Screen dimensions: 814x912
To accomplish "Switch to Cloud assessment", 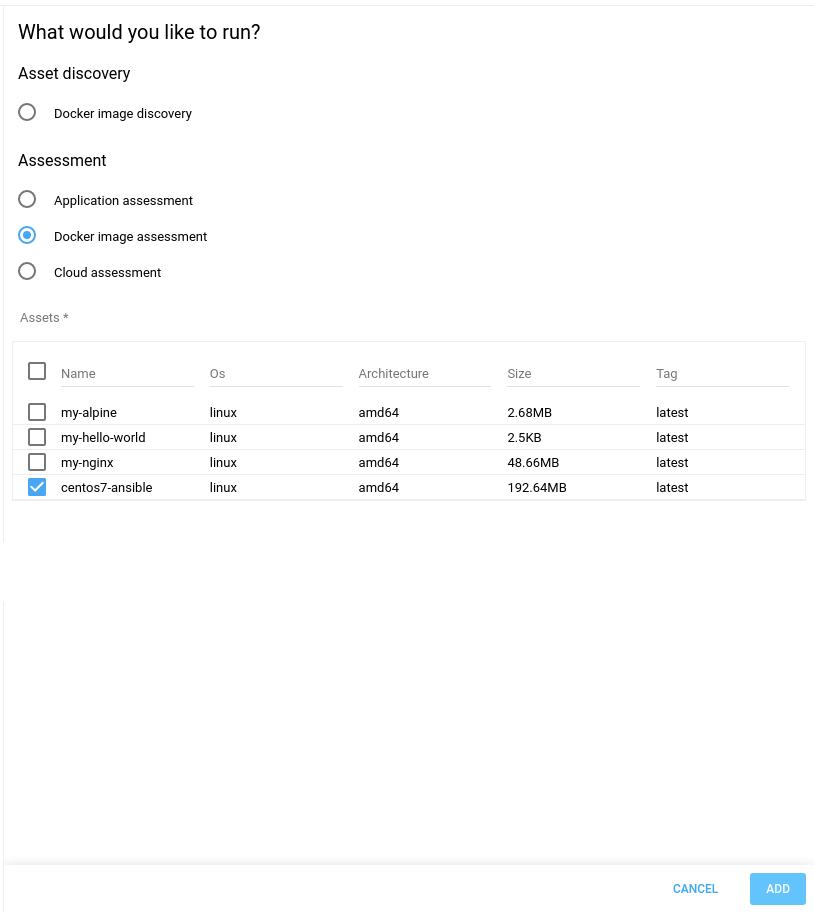I will pyautogui.click(x=27, y=271).
